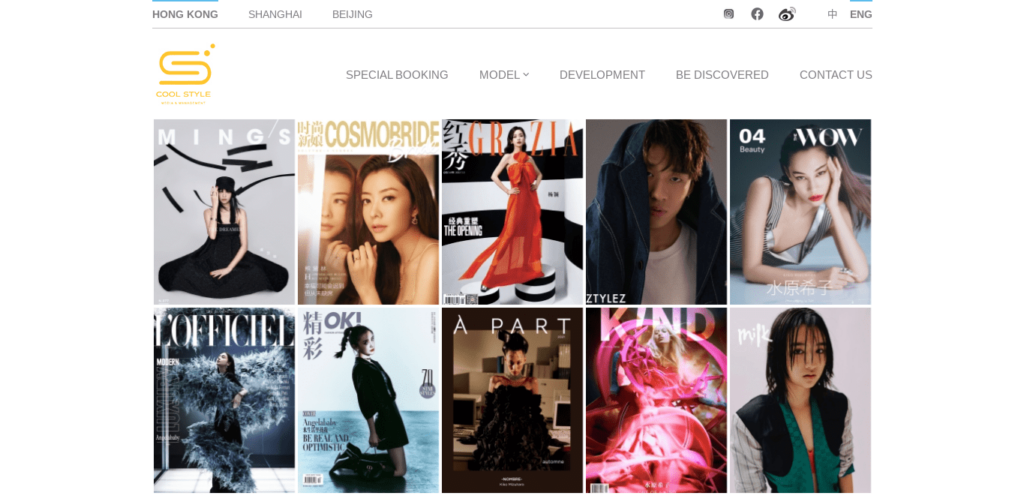
Task: Open the L'Officiel magazine cover
Action: pyautogui.click(x=224, y=400)
